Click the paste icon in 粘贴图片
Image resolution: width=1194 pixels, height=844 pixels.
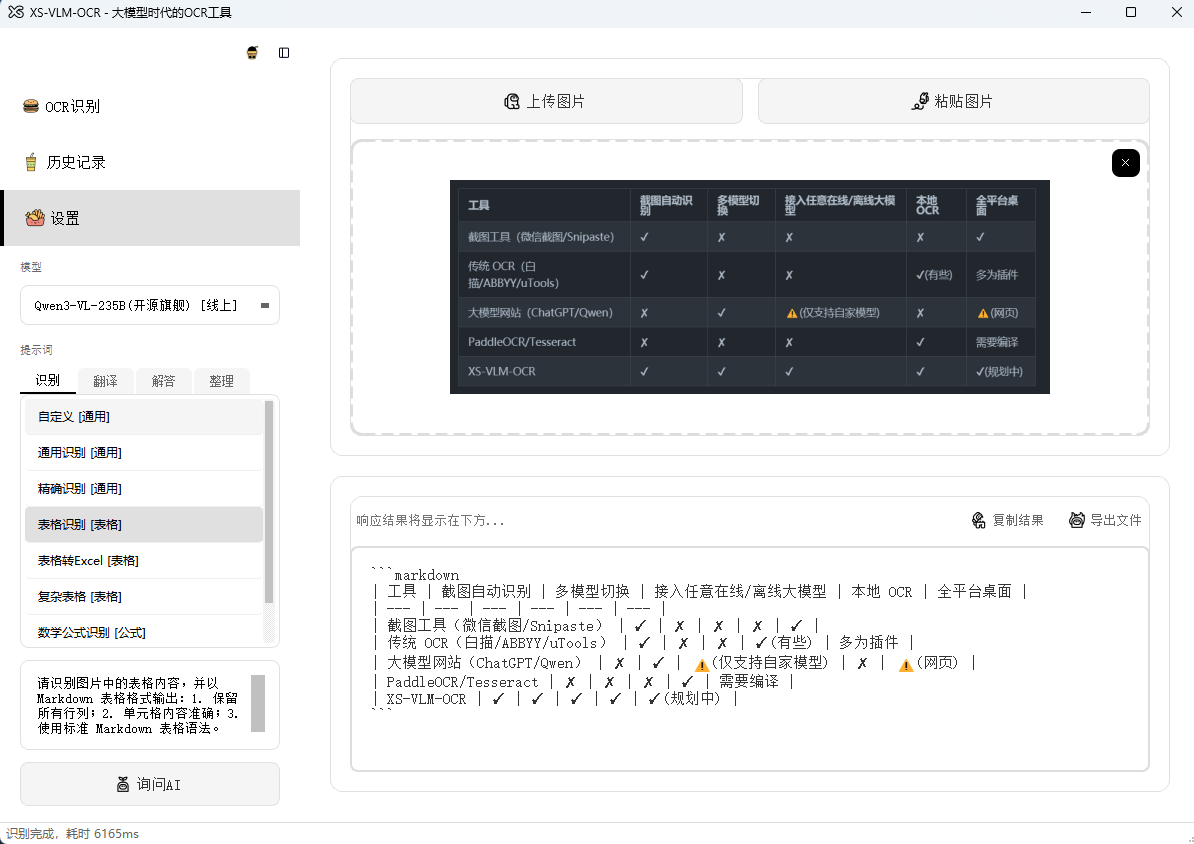coord(920,101)
